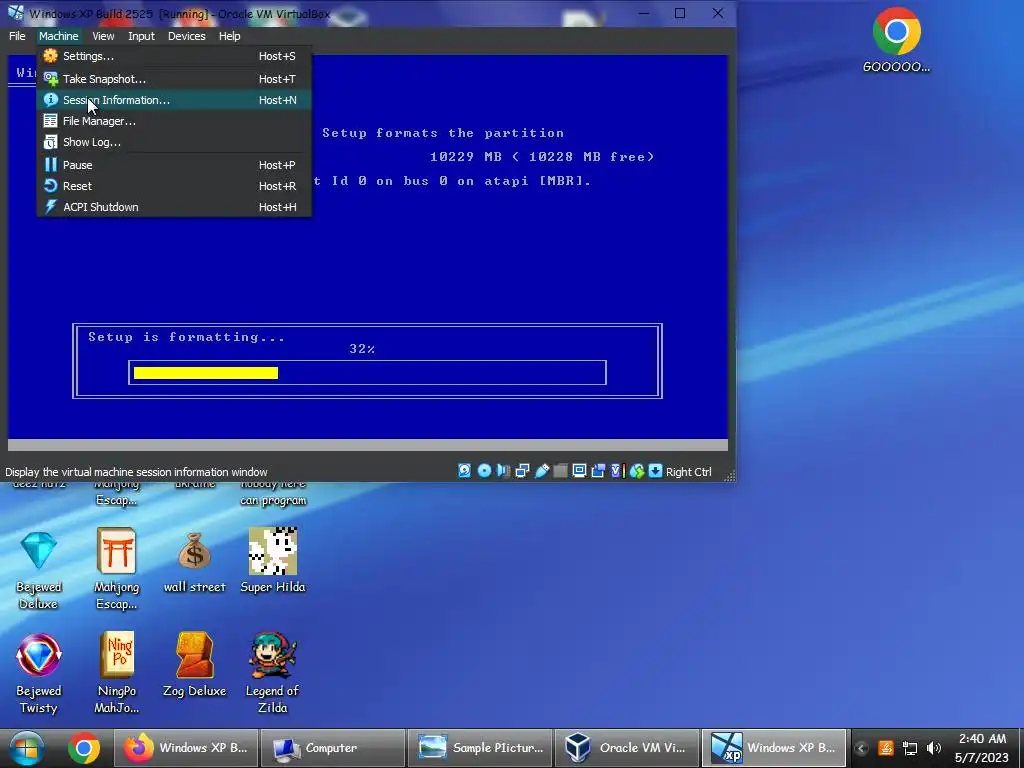The image size is (1024, 768).
Task: Open the Devices menu
Action: click(186, 36)
